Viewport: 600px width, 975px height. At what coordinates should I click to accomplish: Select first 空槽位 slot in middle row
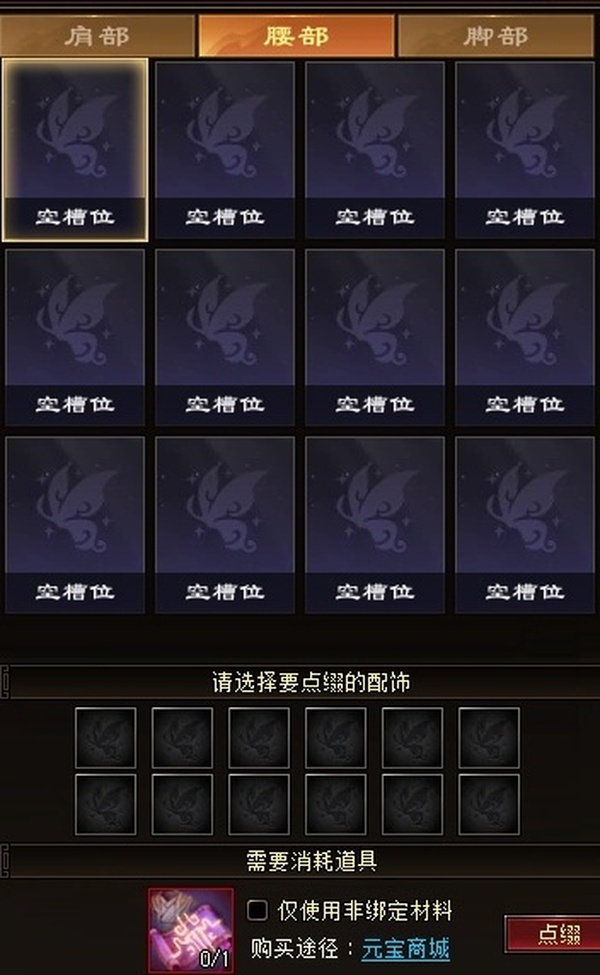tap(75, 338)
